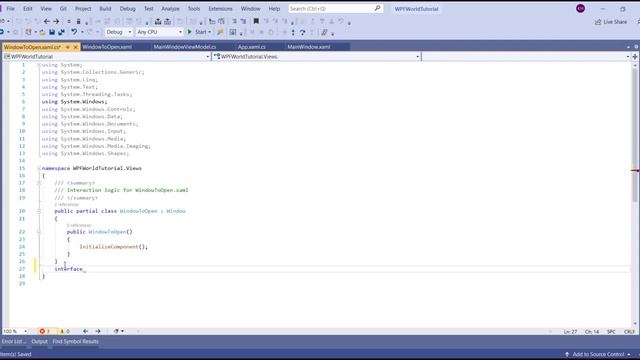Open the empty members navigation dropdown

[x=527, y=57]
